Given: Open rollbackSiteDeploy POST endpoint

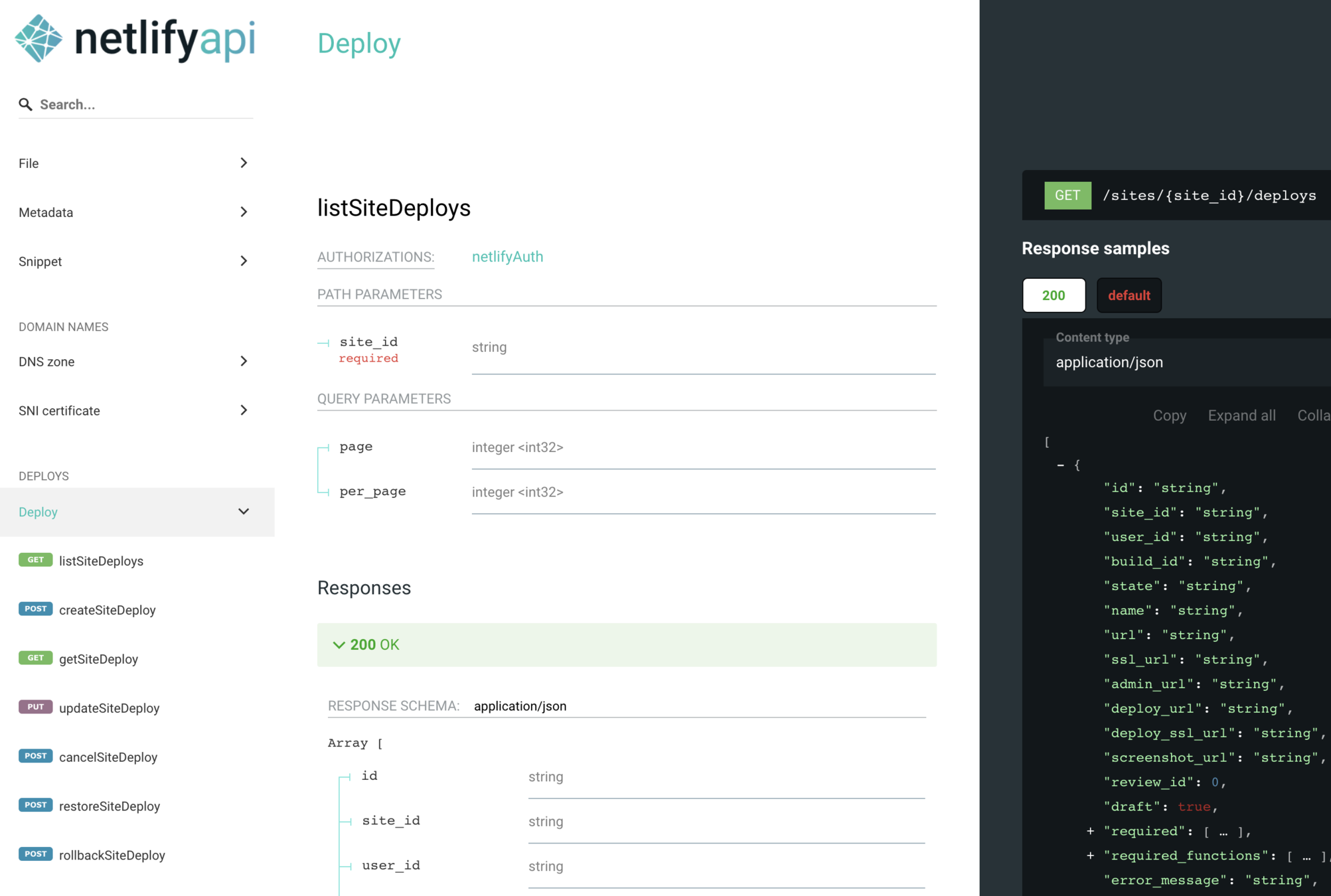Looking at the screenshot, I should pos(112,856).
